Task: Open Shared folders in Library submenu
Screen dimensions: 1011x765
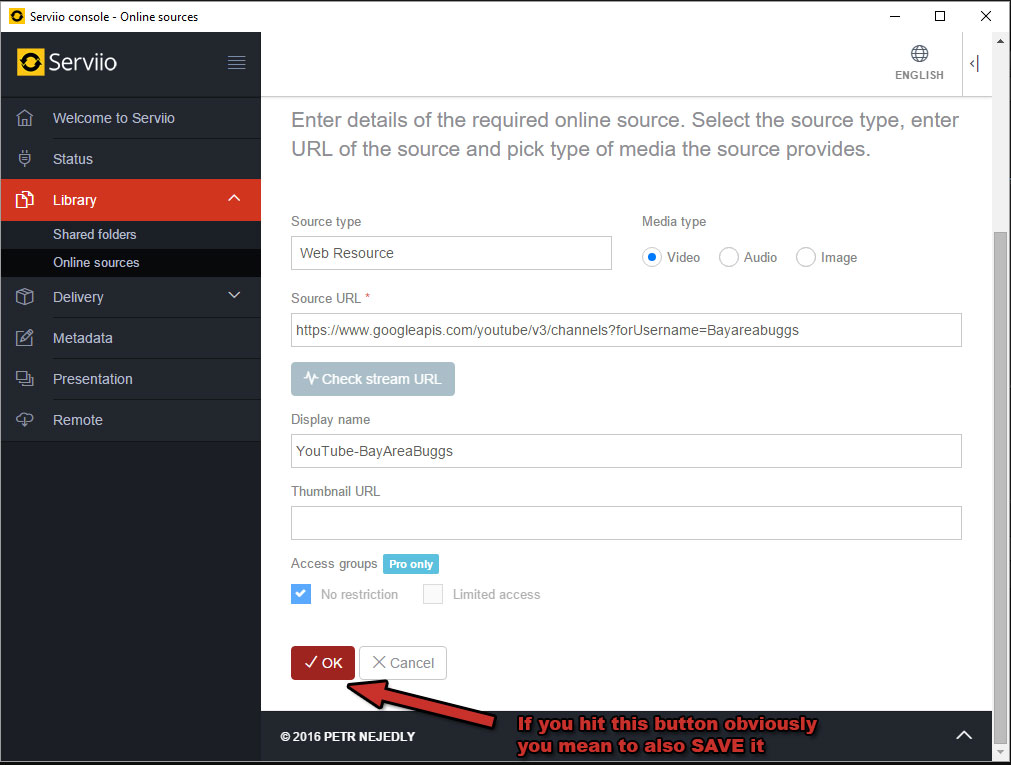Action: pyautogui.click(x=95, y=234)
